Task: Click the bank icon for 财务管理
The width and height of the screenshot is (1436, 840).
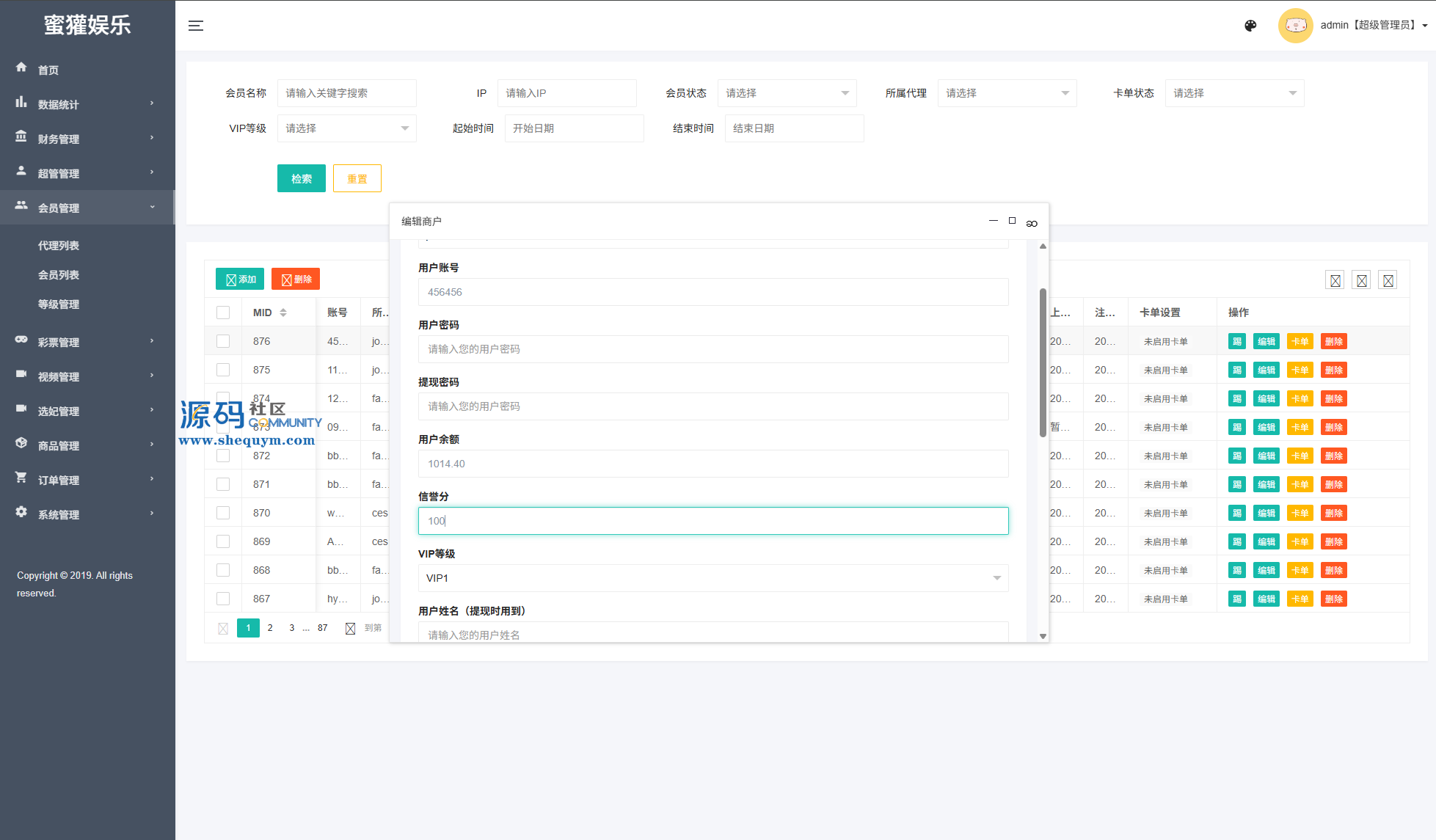Action: pyautogui.click(x=21, y=136)
